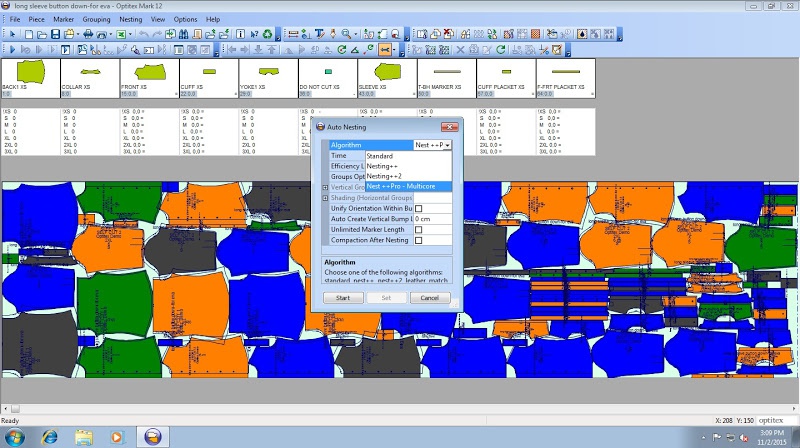The width and height of the screenshot is (800, 448).
Task: Open Media Player taskbar icon
Action: (x=117, y=437)
